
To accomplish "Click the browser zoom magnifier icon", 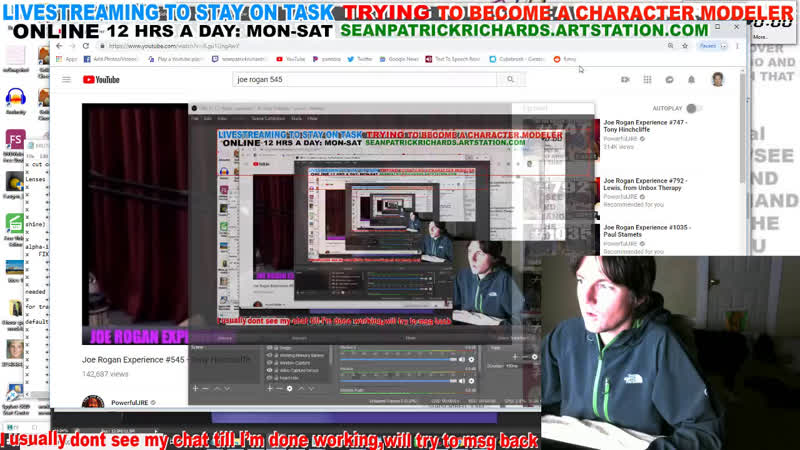I will (x=670, y=46).
